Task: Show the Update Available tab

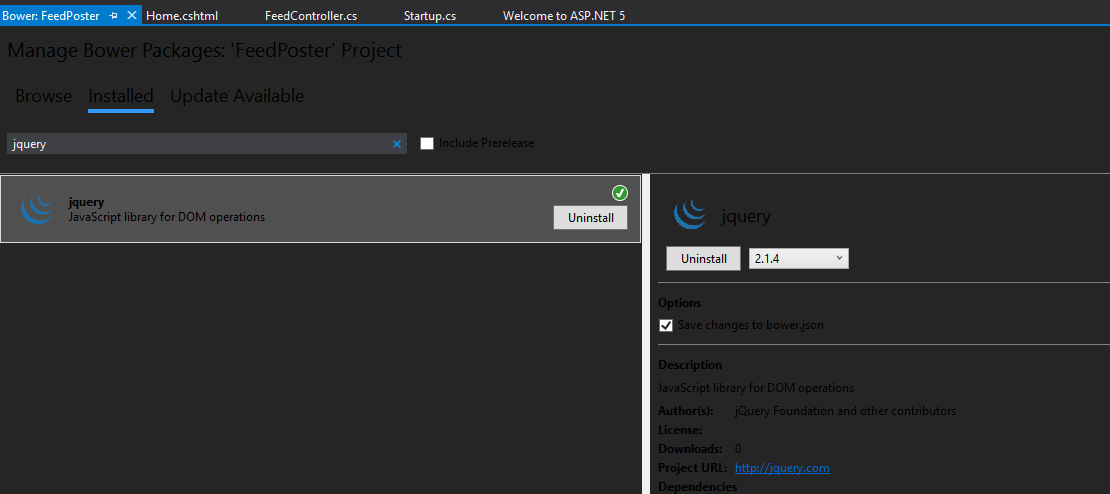Action: pos(237,96)
